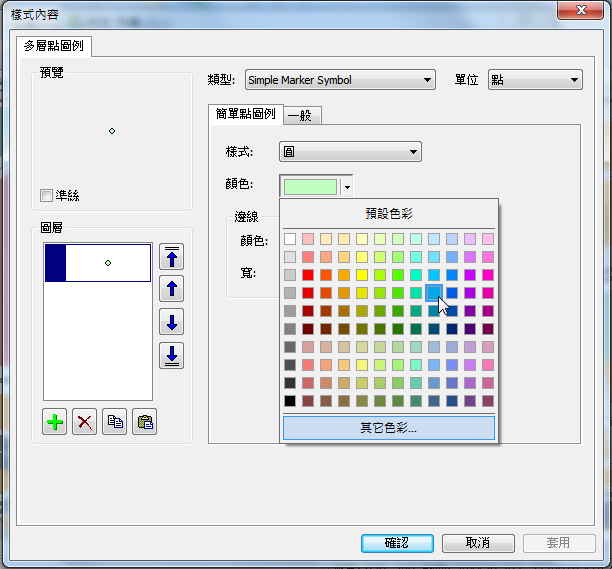Pick light pink swatch next to white

(x=308, y=239)
